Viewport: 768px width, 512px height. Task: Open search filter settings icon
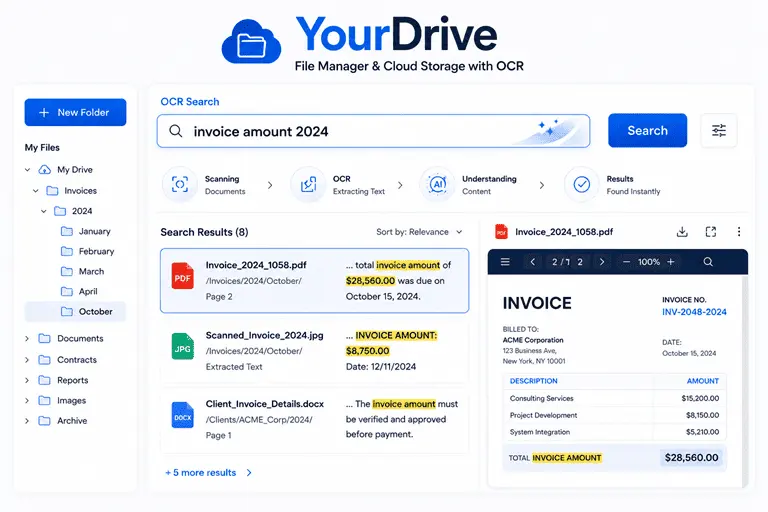pyautogui.click(x=719, y=130)
